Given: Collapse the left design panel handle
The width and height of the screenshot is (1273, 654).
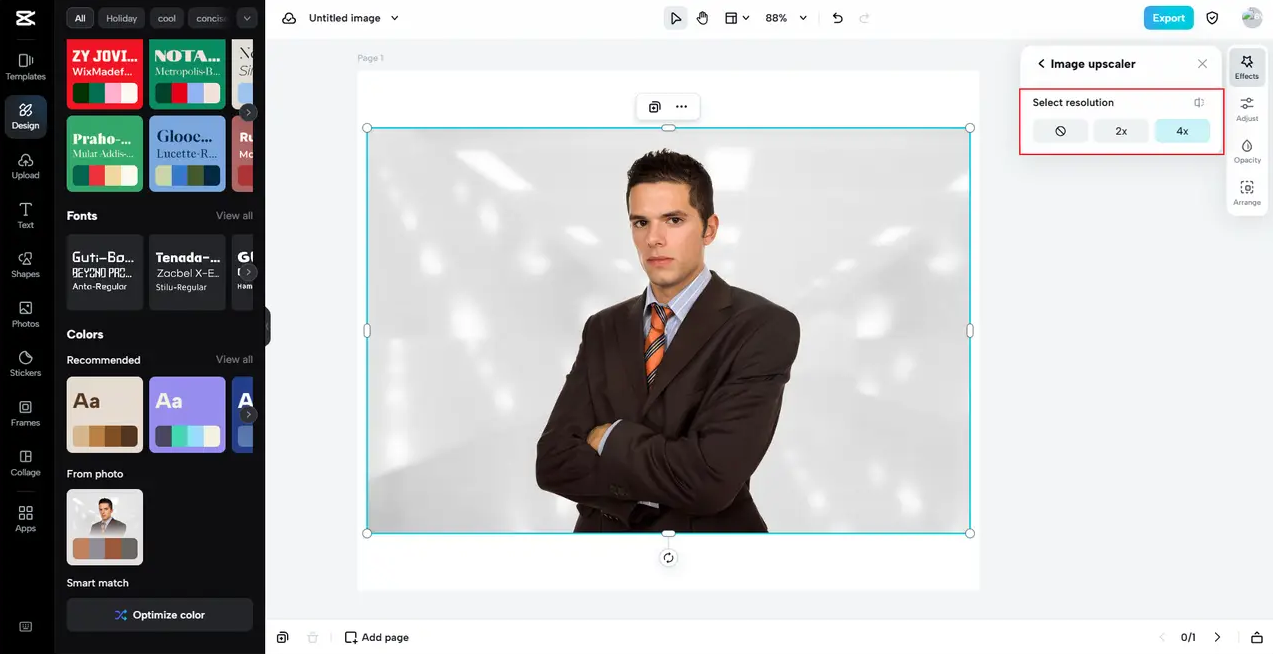Looking at the screenshot, I should tap(267, 327).
